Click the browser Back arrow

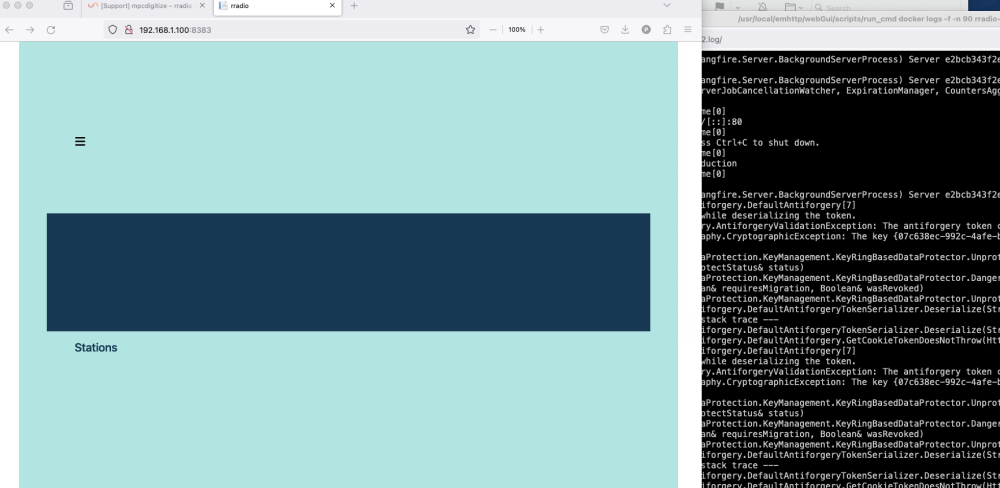[9, 30]
